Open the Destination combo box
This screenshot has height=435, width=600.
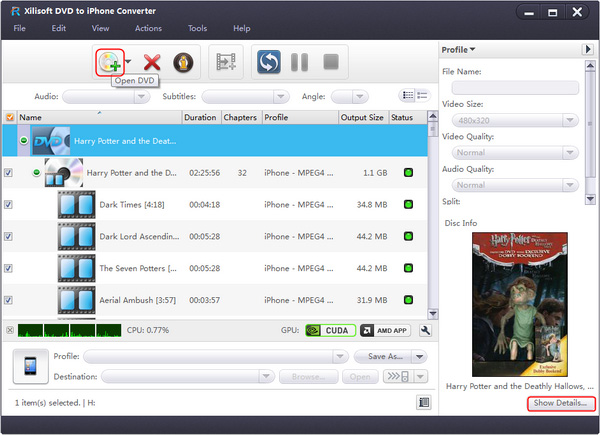[x=188, y=376]
